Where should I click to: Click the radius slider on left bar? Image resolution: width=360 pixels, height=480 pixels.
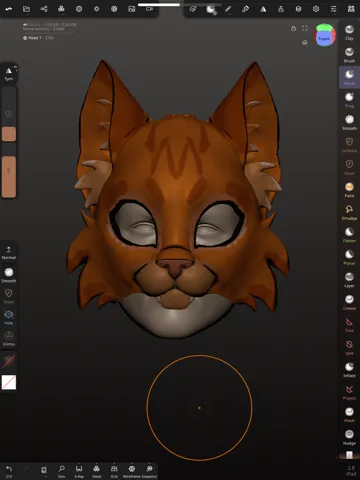pos(9,114)
